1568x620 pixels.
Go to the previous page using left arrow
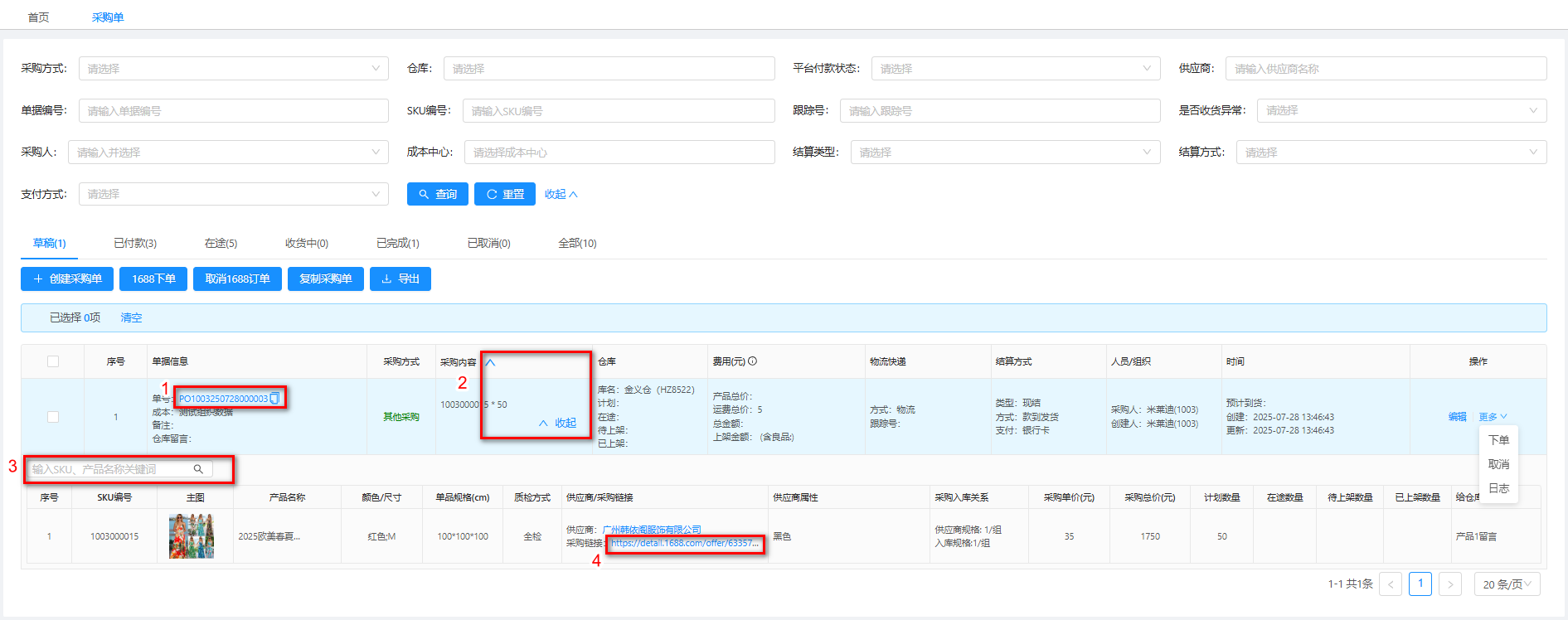(1391, 584)
